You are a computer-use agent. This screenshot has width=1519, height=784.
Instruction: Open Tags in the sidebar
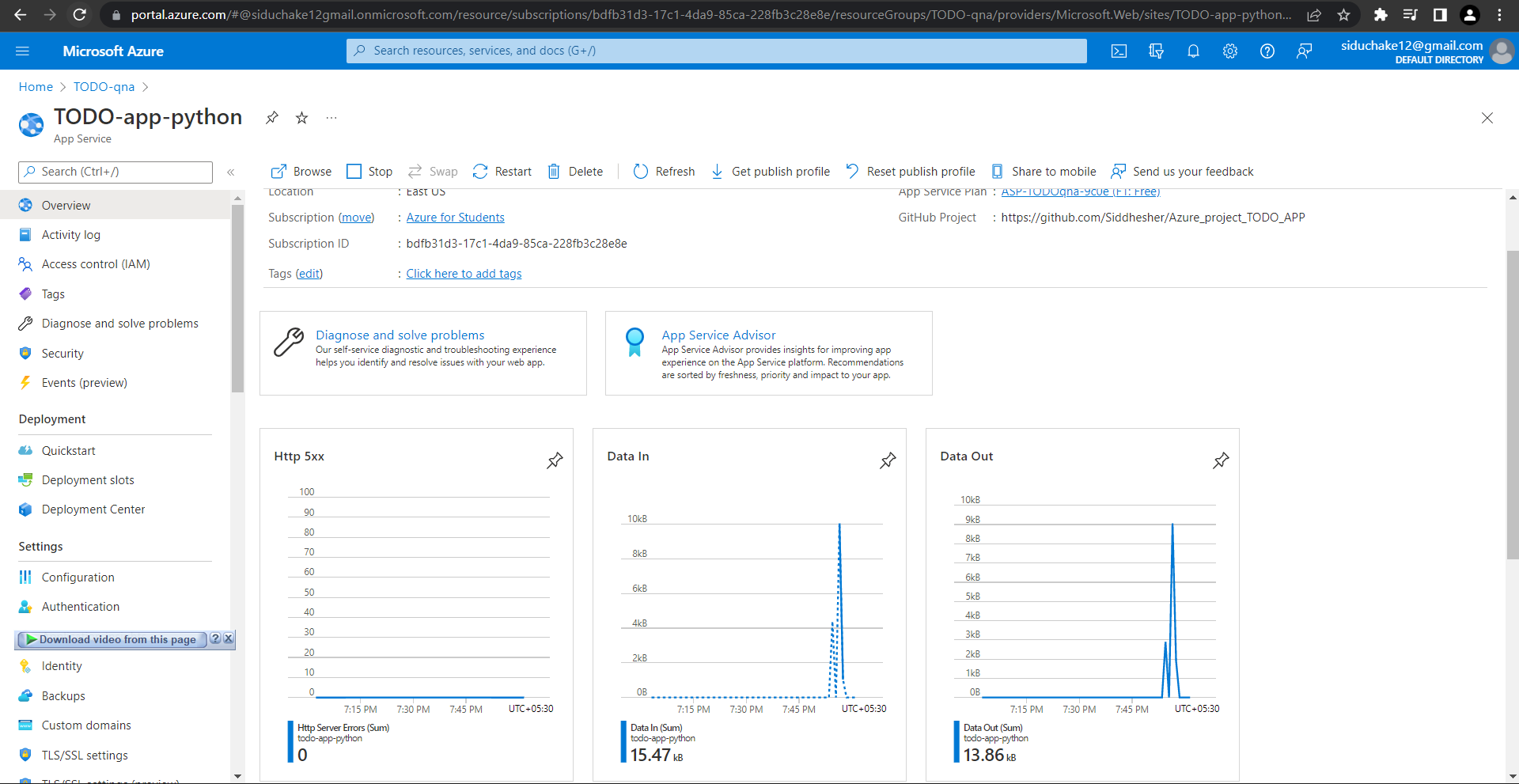coord(116,294)
